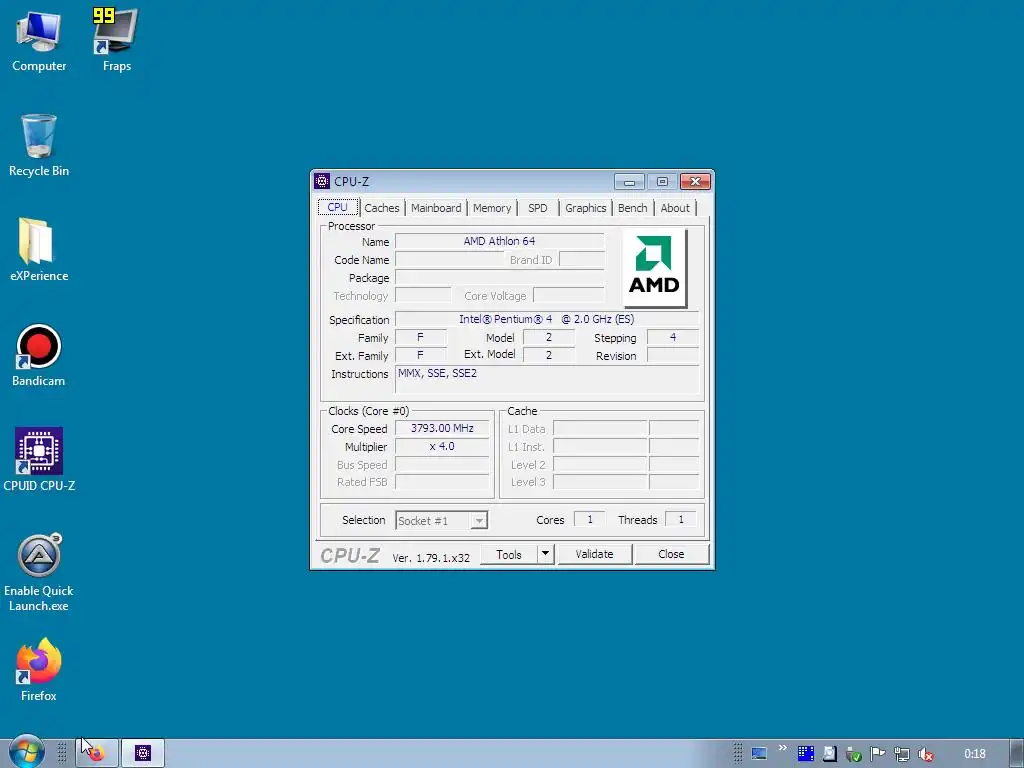Click the Safely Remove Hardware tray icon
This screenshot has width=1024, height=768.
tap(854, 754)
